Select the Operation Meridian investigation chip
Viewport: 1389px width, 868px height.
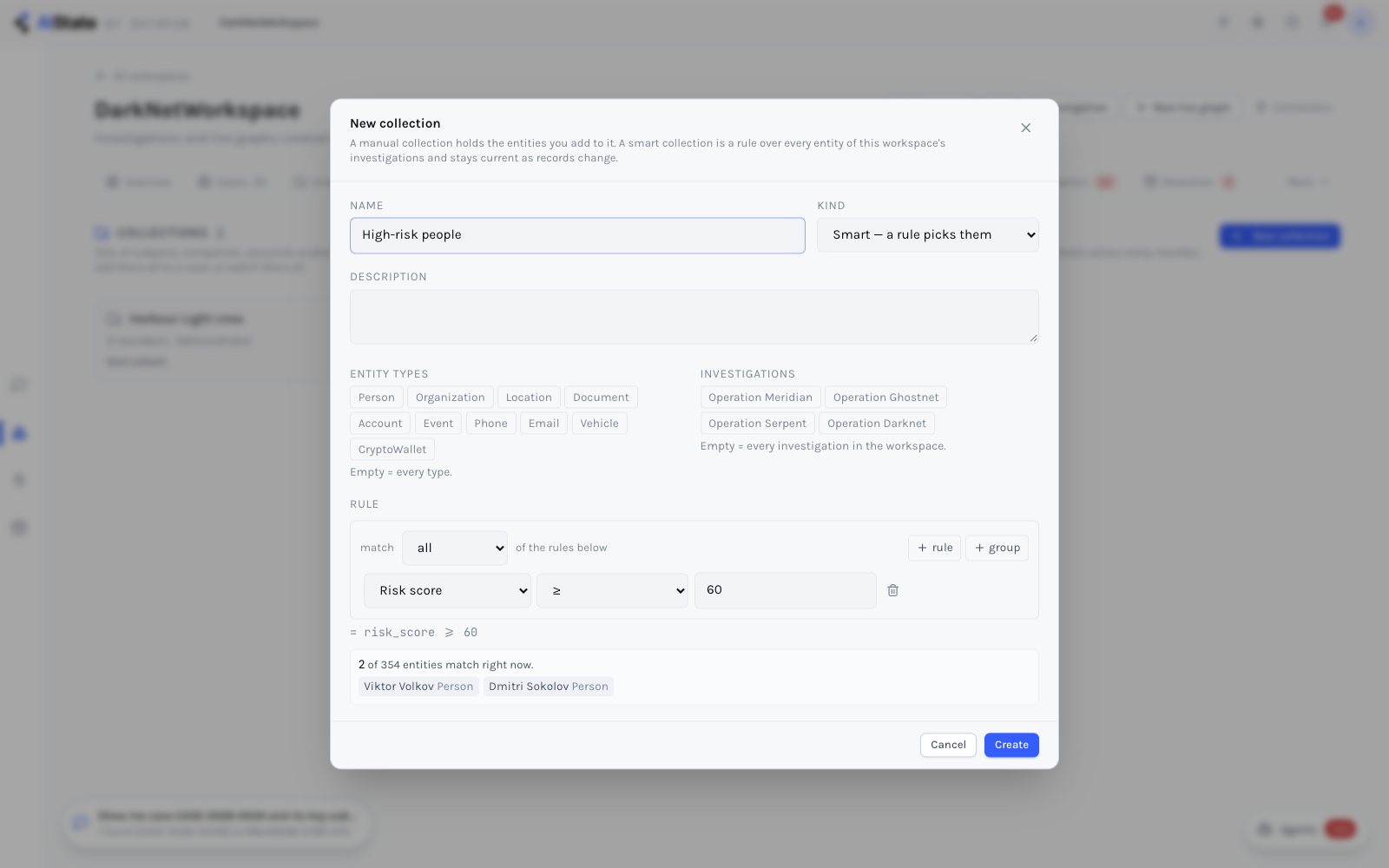coord(760,398)
